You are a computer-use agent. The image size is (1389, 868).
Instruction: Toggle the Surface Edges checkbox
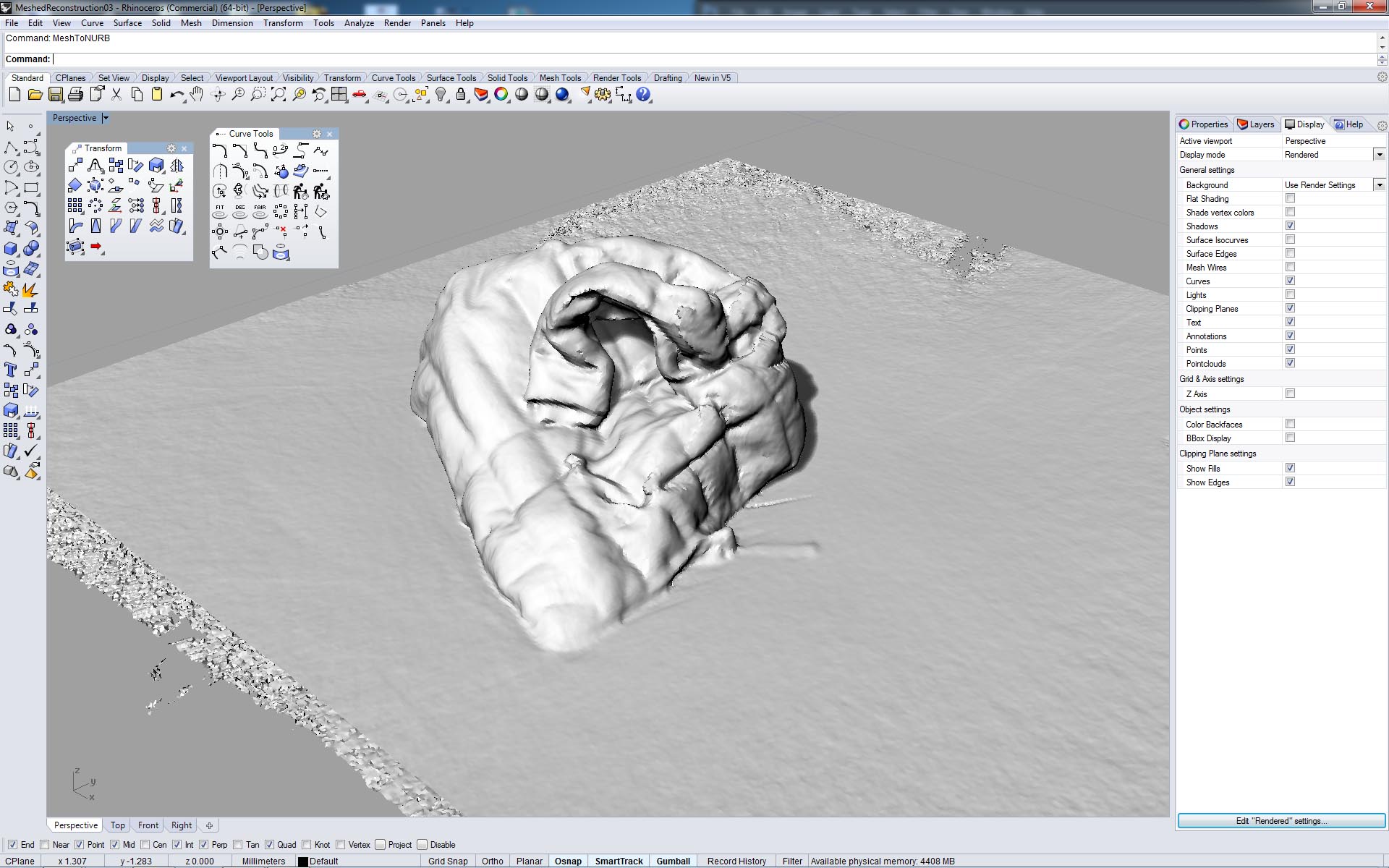coord(1290,253)
